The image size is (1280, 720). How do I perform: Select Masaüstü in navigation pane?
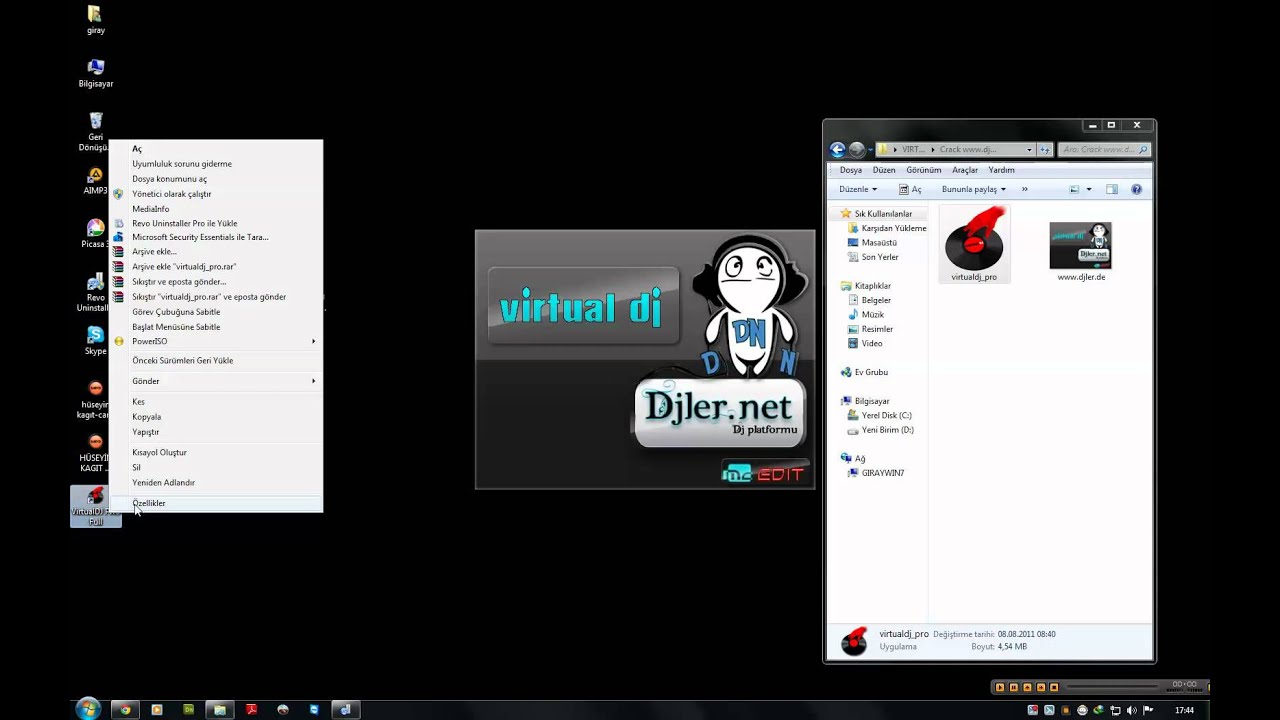[x=871, y=242]
